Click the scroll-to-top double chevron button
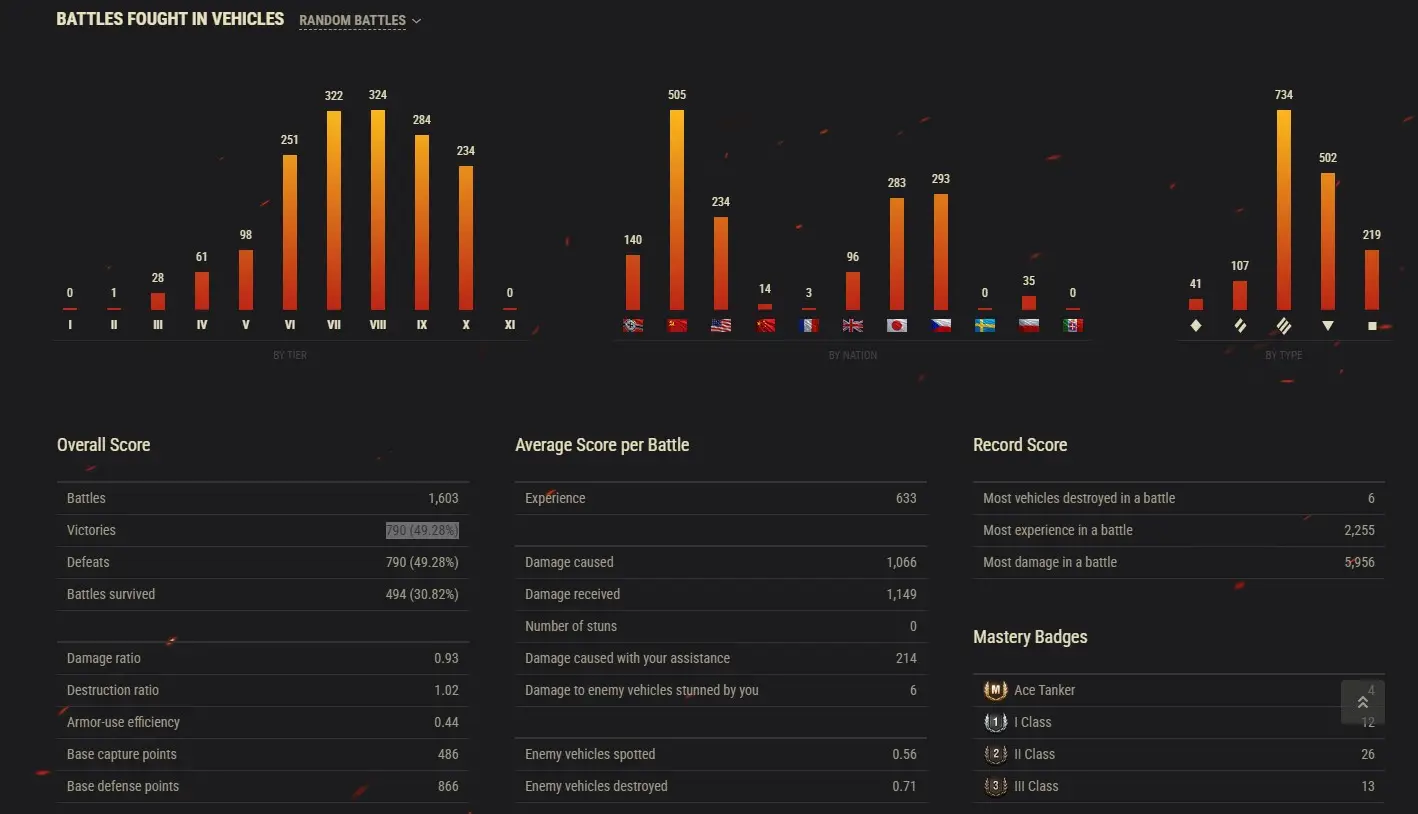The width and height of the screenshot is (1418, 814). coord(1362,702)
